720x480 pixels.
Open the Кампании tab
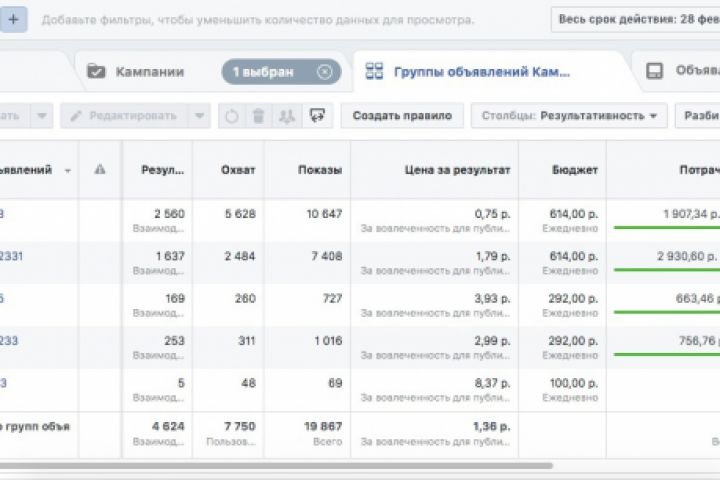tap(150, 72)
